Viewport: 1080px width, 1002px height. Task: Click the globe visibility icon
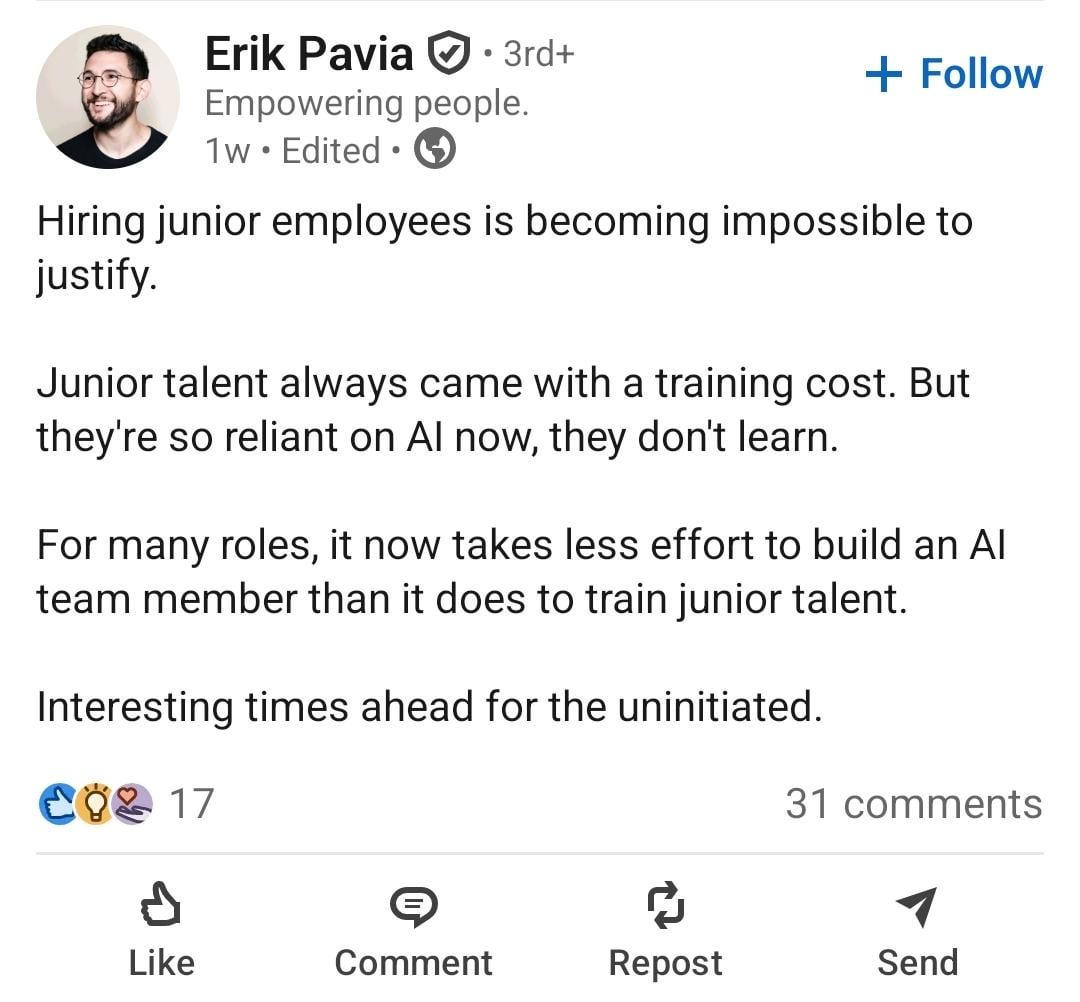435,151
